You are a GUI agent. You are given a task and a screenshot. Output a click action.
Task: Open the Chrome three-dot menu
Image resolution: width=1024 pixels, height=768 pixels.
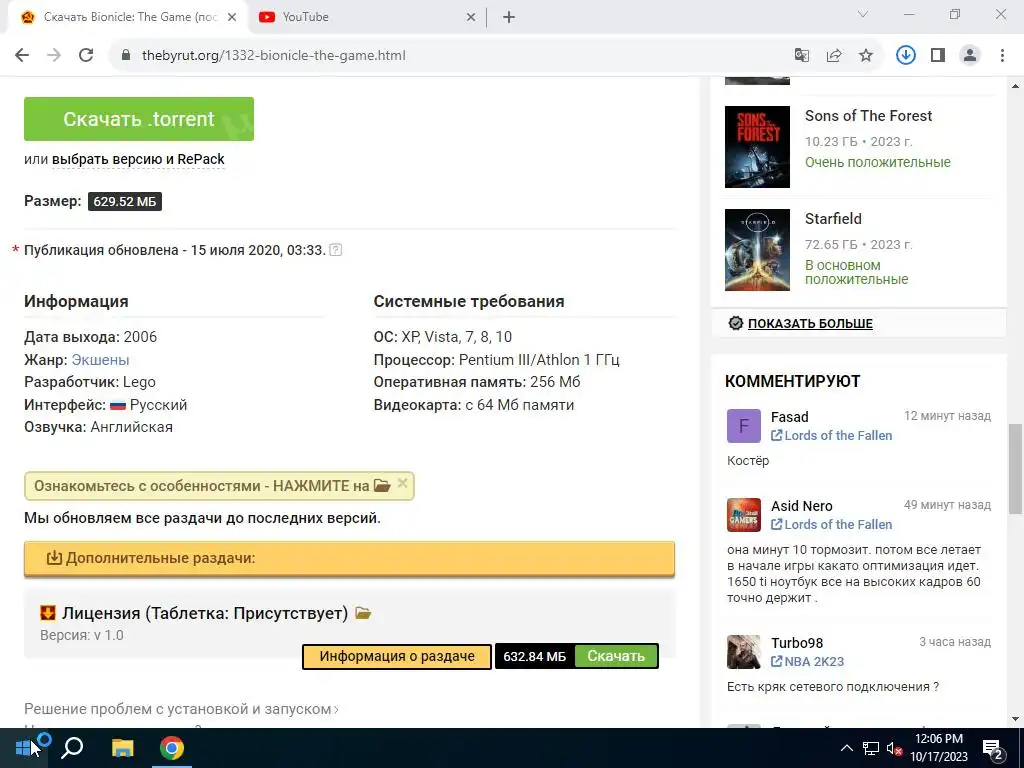click(x=1002, y=56)
